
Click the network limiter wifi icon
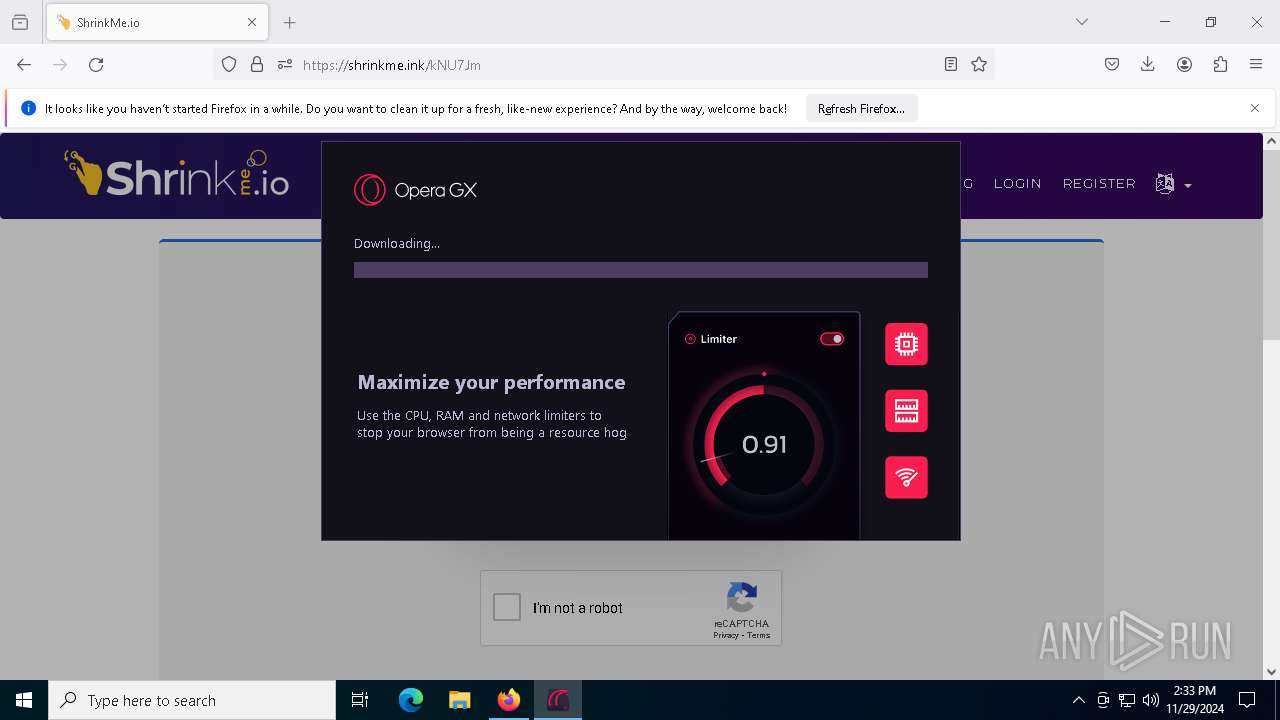(906, 477)
